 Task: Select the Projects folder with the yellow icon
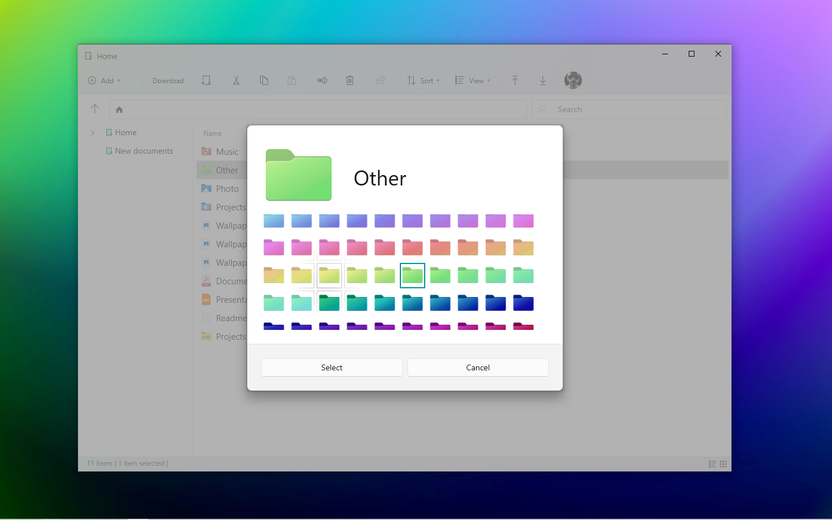click(x=223, y=337)
